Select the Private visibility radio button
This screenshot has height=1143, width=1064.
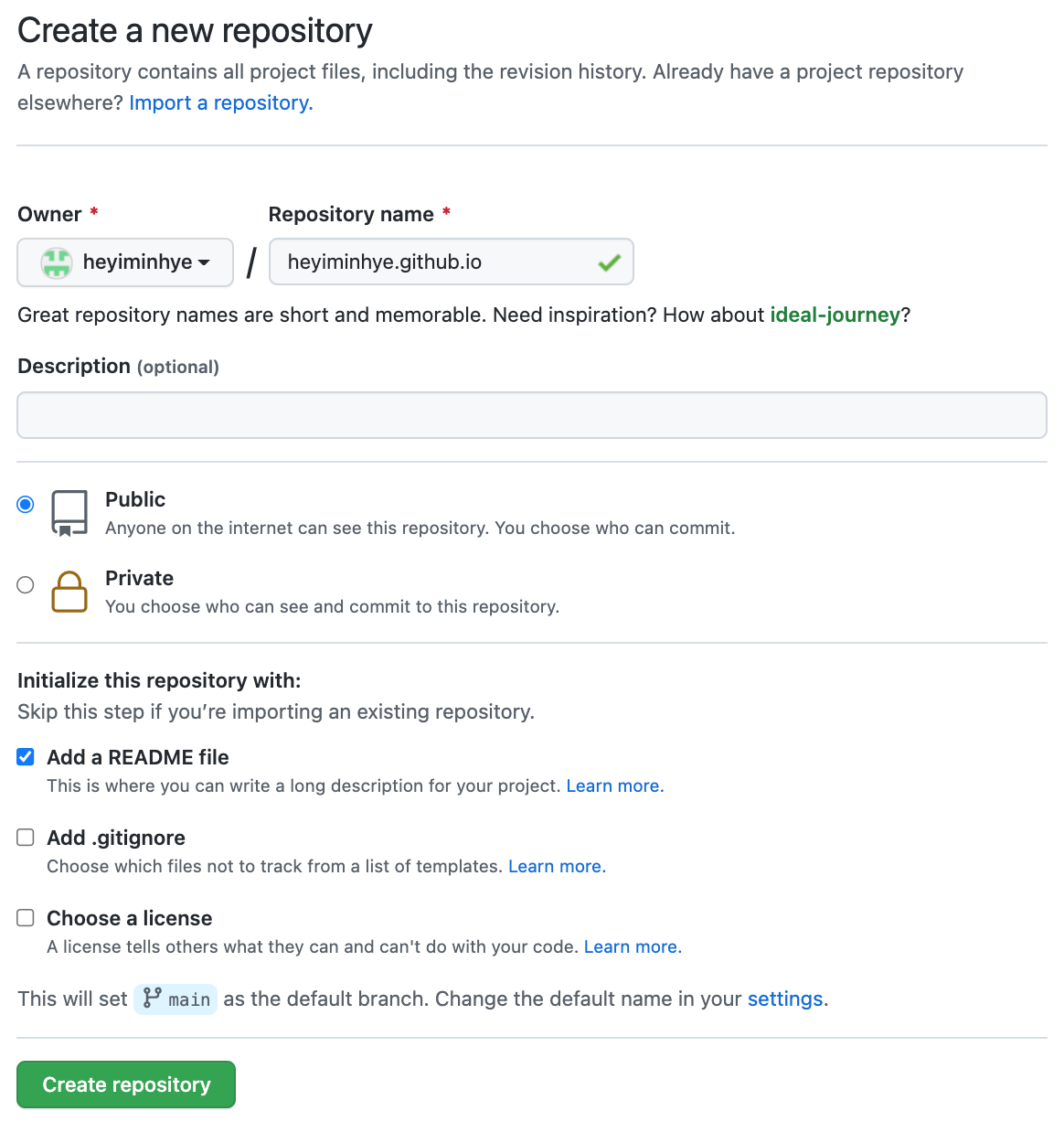(26, 585)
